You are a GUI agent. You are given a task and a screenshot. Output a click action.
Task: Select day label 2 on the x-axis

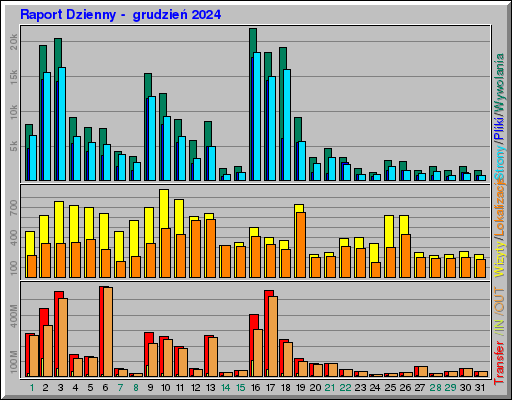click(45, 388)
